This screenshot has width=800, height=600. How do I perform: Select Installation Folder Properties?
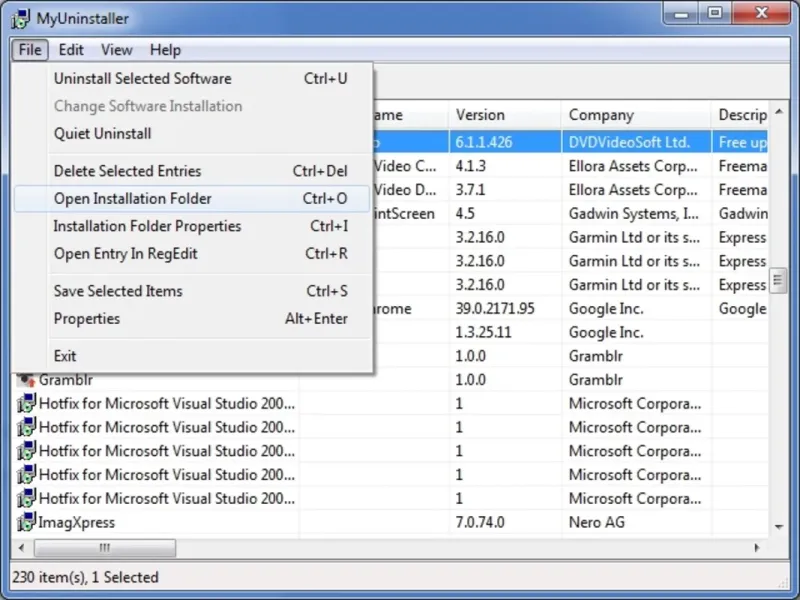coord(146,226)
